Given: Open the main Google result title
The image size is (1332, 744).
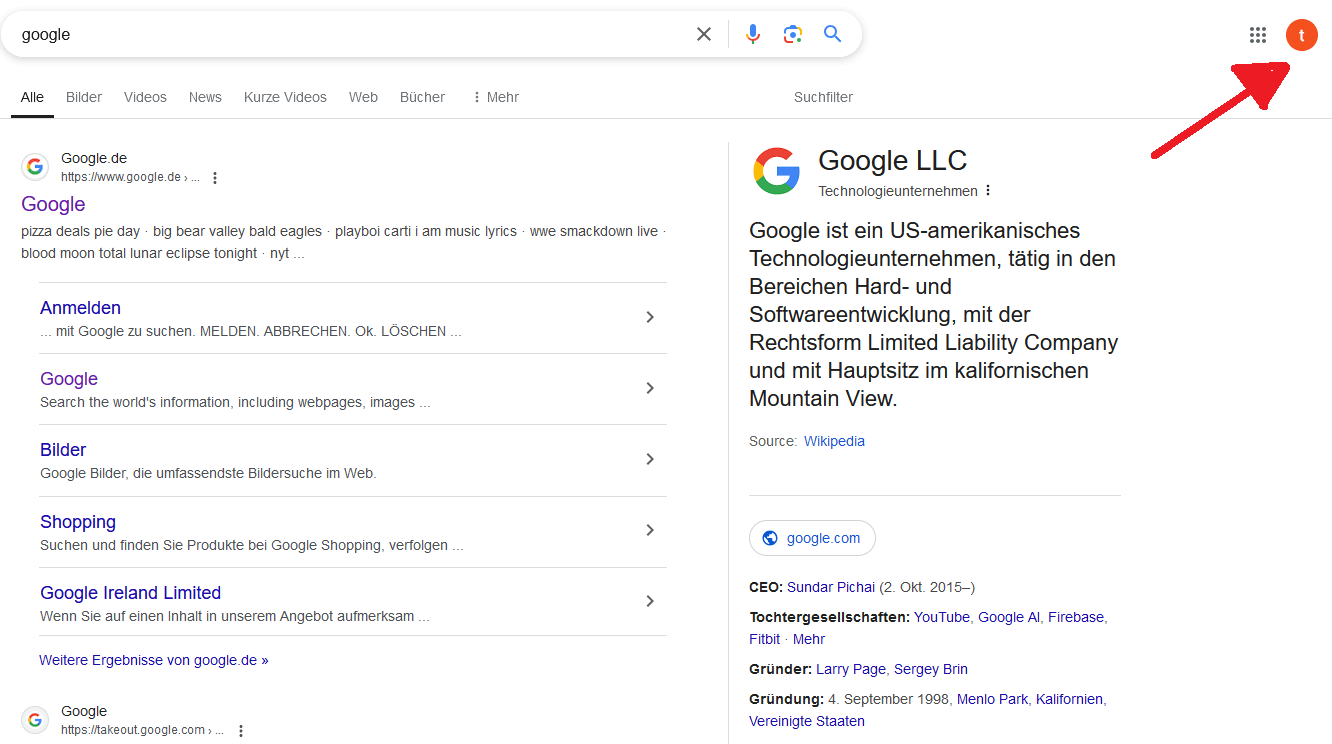Looking at the screenshot, I should (x=53, y=204).
